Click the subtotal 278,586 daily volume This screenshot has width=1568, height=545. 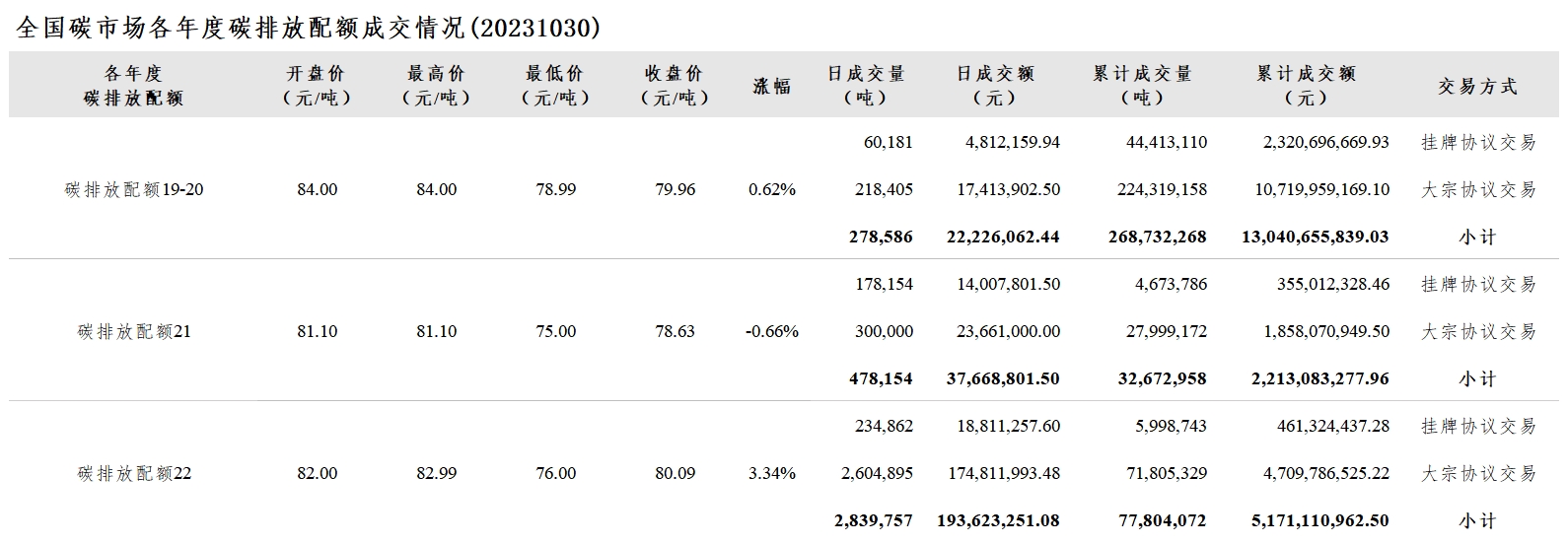click(x=881, y=237)
